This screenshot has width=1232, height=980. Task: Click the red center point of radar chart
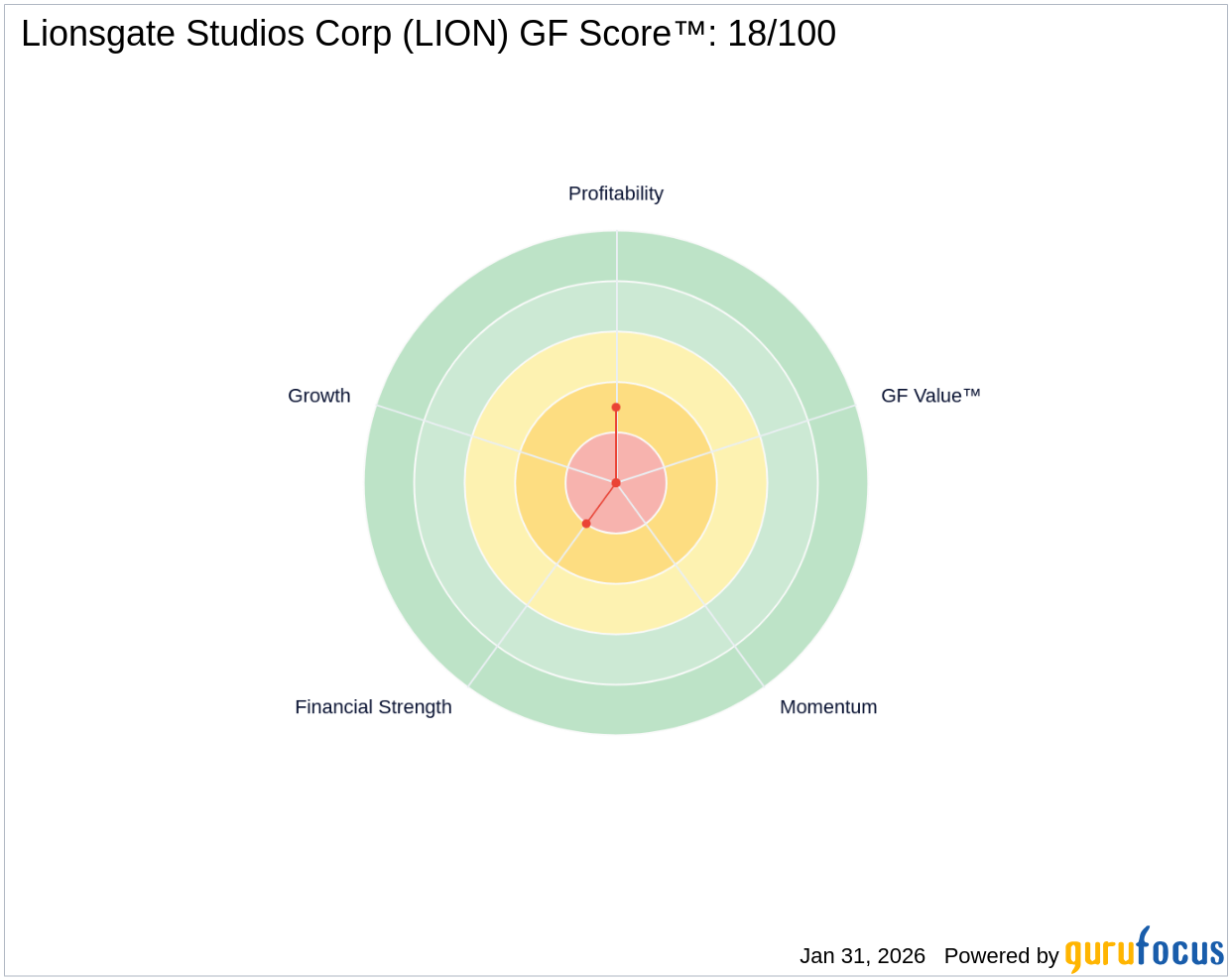616,483
